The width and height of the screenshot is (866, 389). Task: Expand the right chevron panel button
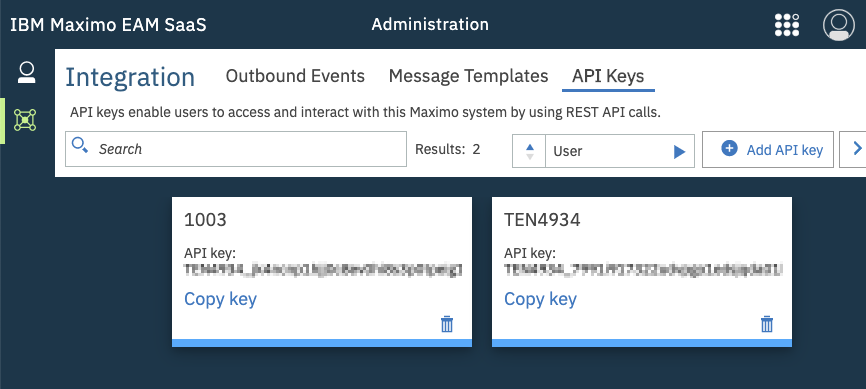pos(856,149)
